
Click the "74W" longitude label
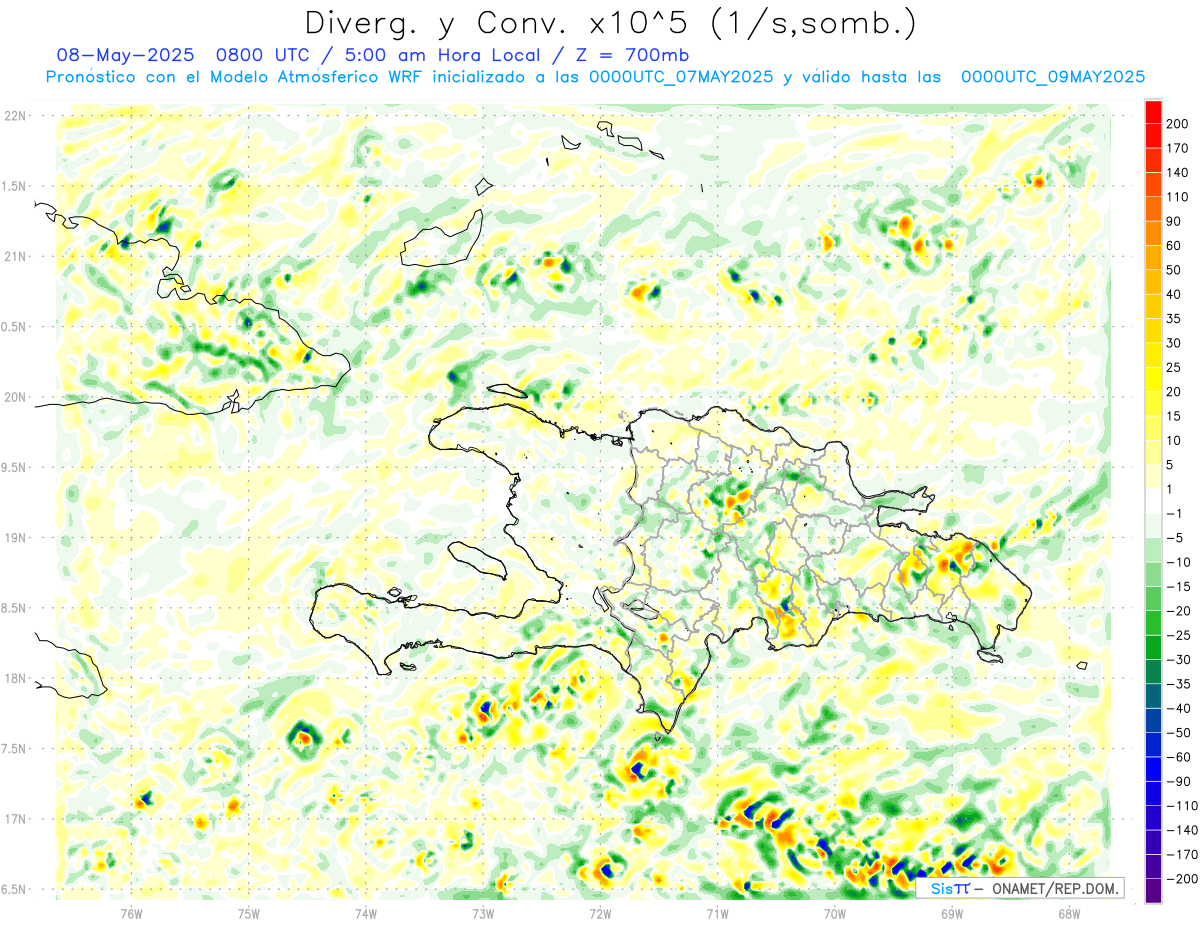coord(366,913)
